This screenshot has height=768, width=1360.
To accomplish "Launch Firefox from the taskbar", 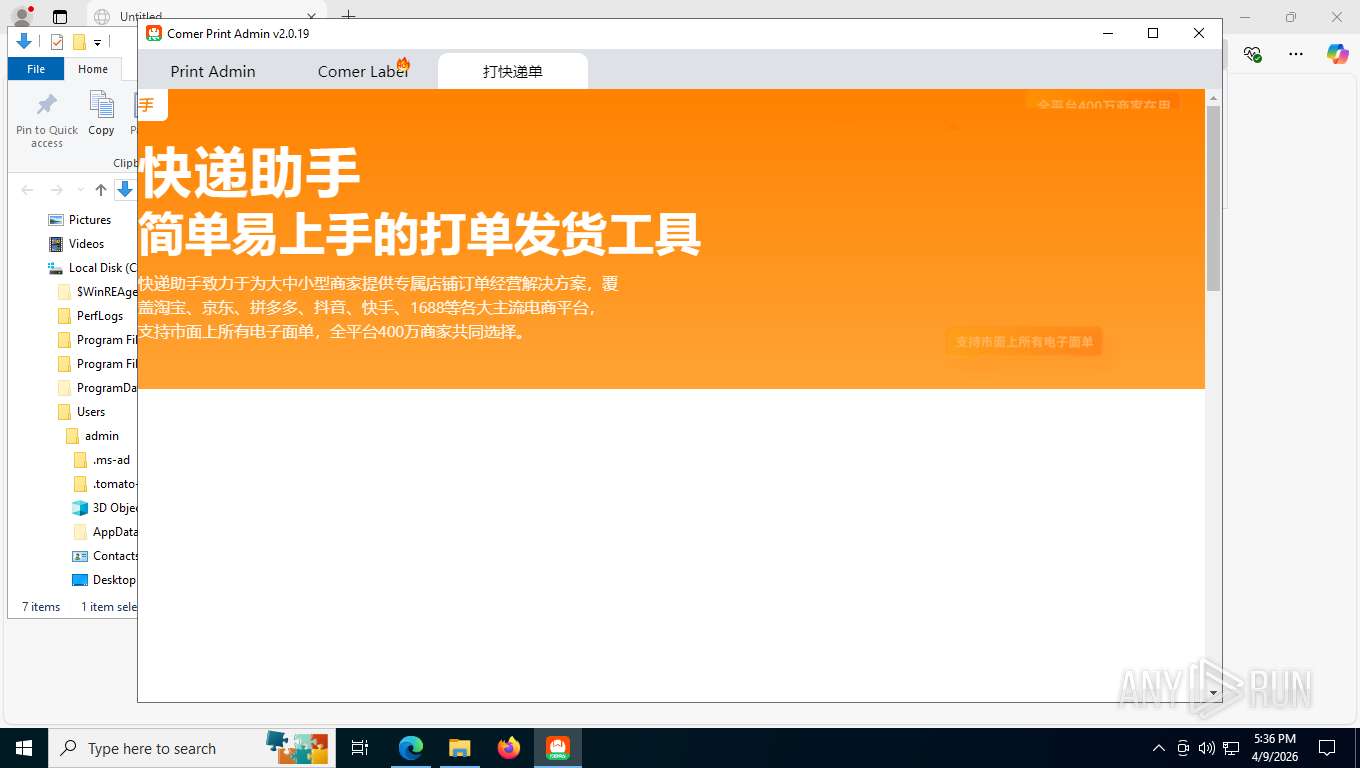I will (509, 748).
